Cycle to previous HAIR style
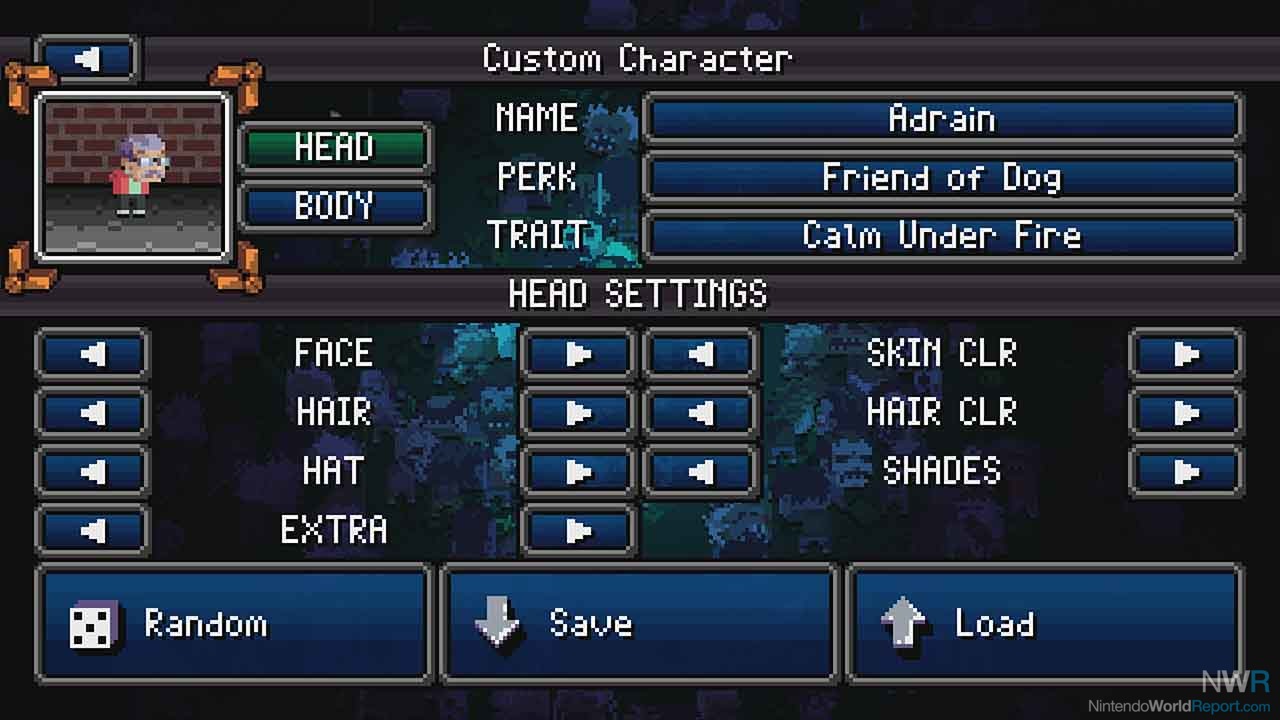1280x720 pixels. point(93,412)
